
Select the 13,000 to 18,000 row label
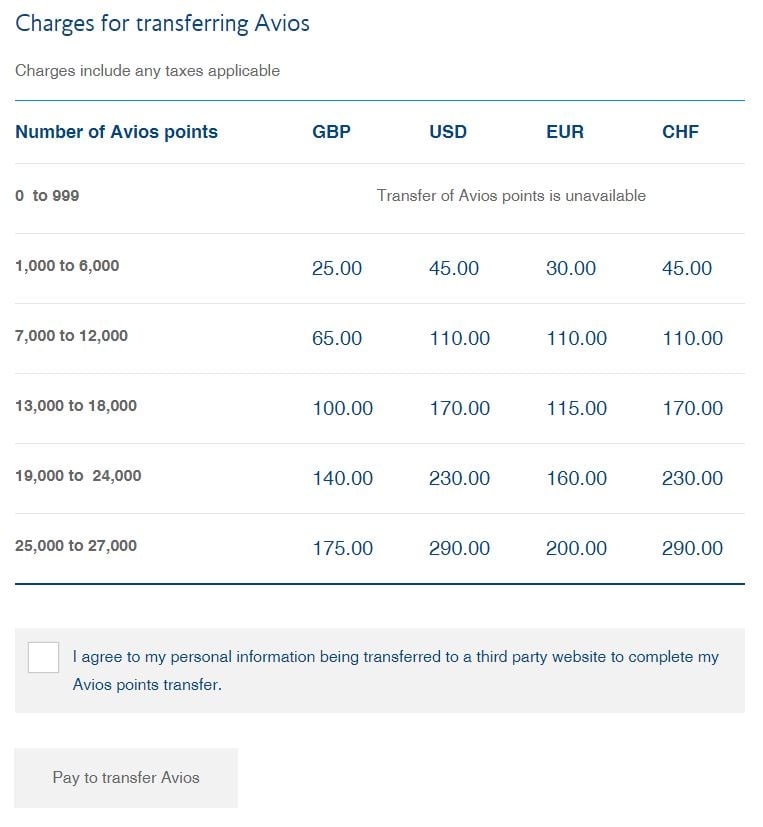76,406
